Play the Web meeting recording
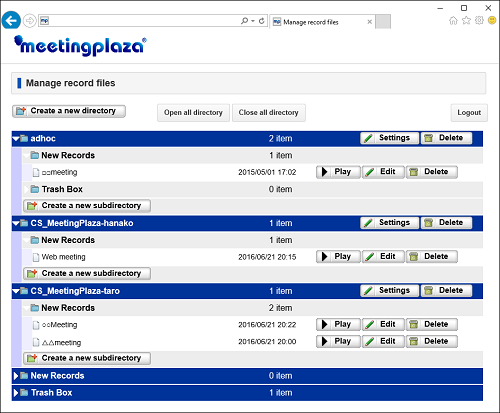The height and width of the screenshot is (413, 500). (x=338, y=257)
